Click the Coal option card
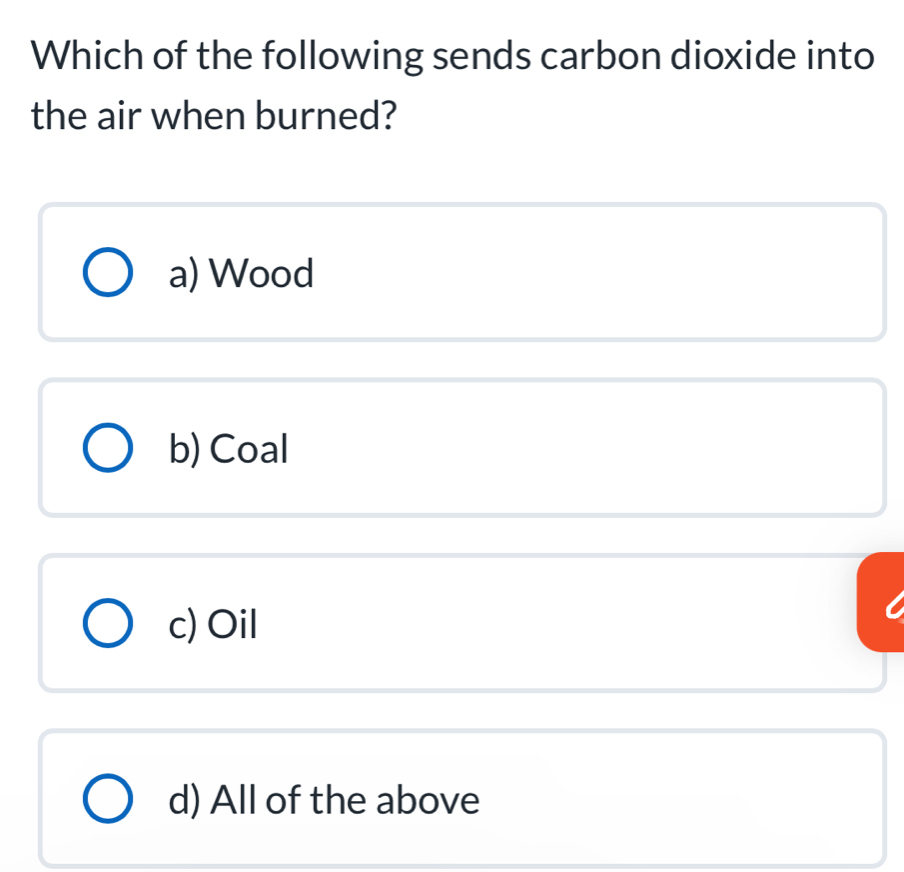Screen dimensions: 904x872 (x=462, y=447)
